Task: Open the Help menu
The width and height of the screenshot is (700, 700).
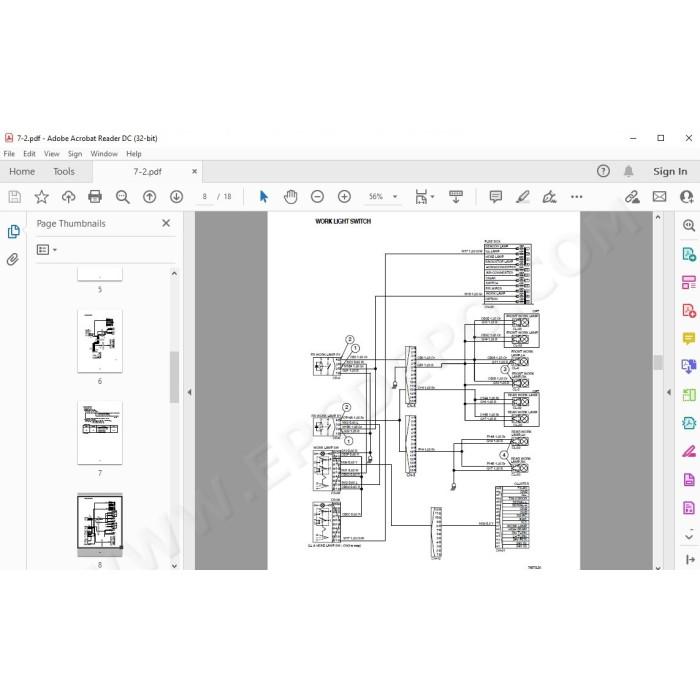Action: point(133,154)
